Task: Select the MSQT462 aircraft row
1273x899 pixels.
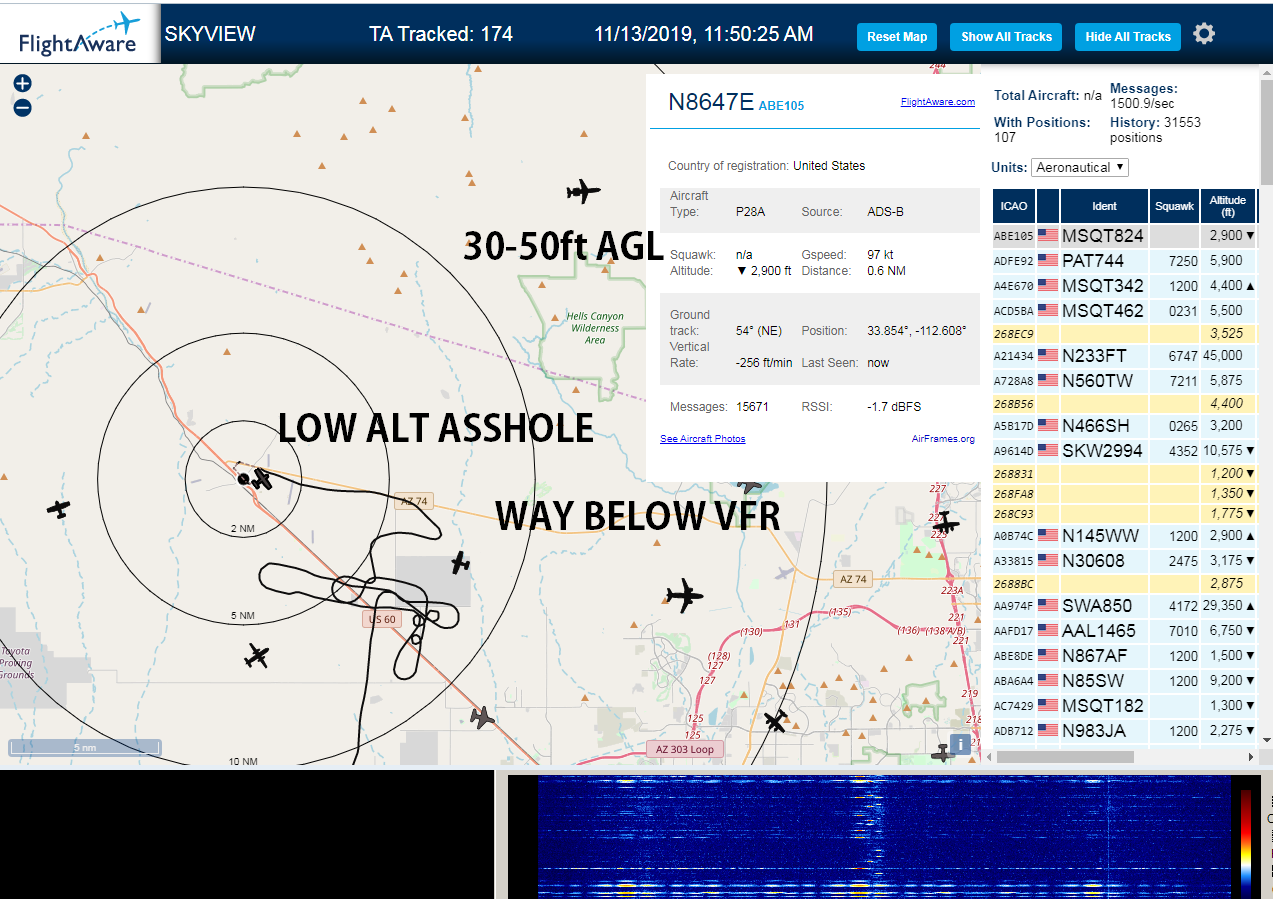Action: pos(1124,311)
